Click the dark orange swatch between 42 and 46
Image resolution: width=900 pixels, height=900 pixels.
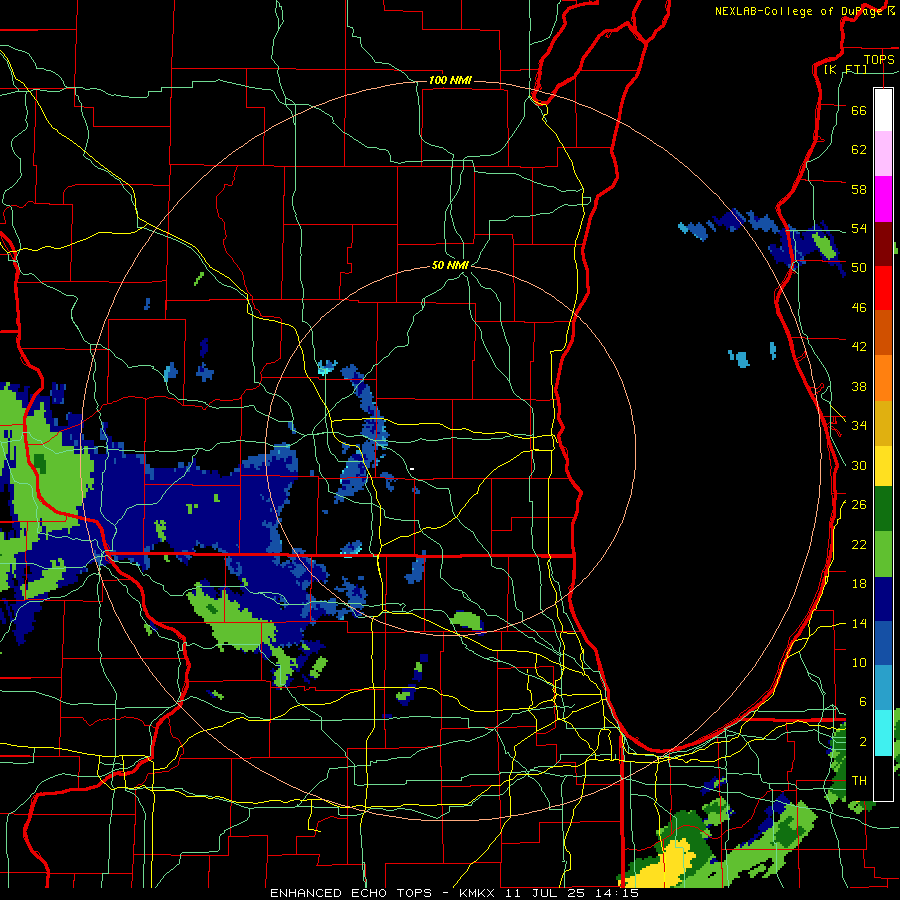pos(883,333)
